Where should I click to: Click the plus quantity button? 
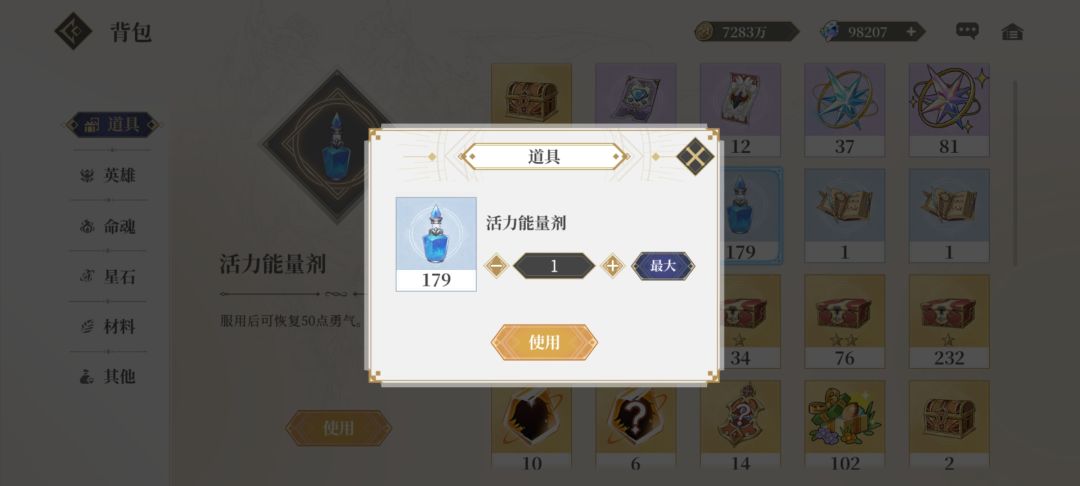(612, 266)
